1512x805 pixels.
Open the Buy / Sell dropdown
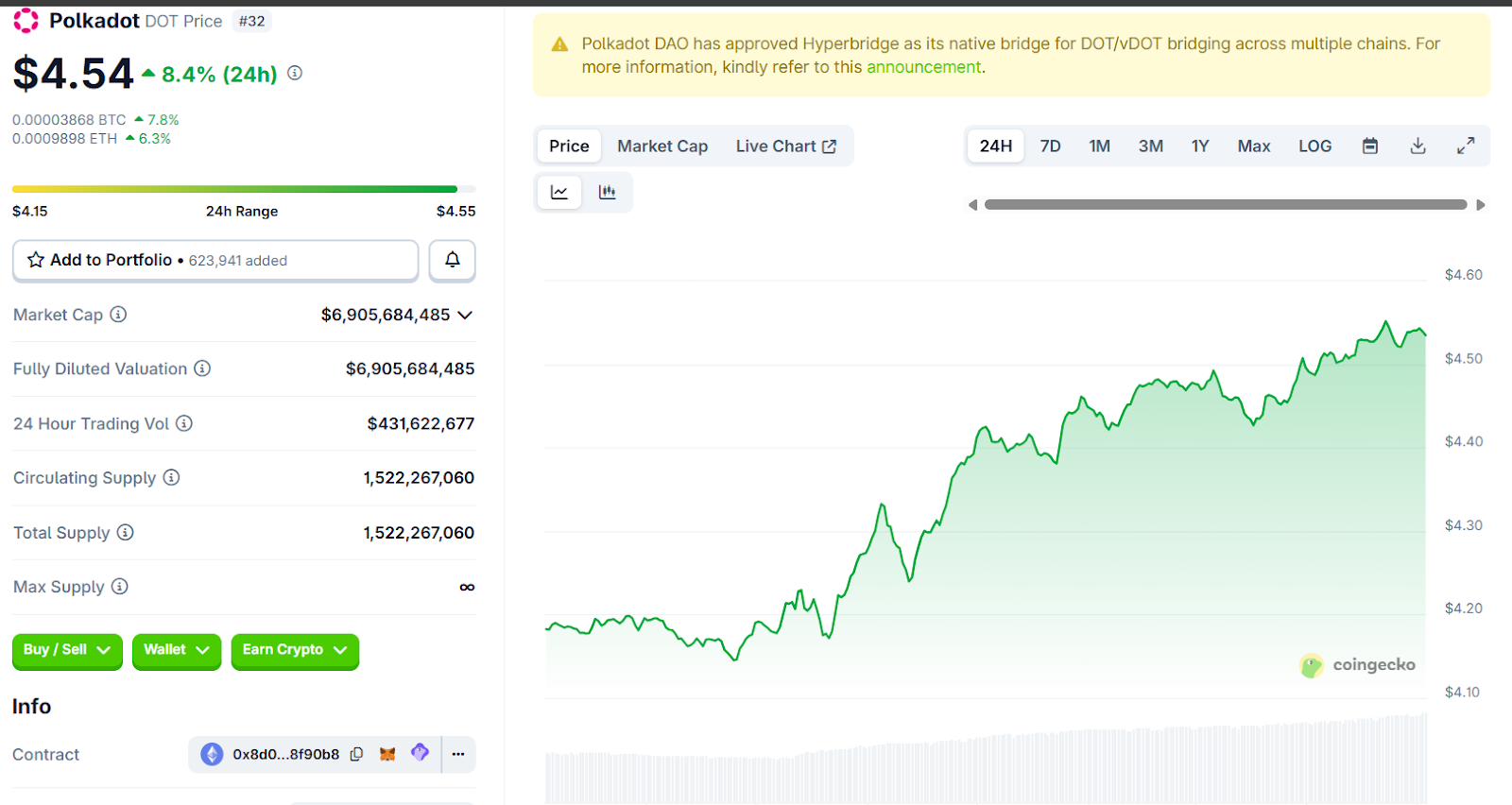click(x=67, y=650)
